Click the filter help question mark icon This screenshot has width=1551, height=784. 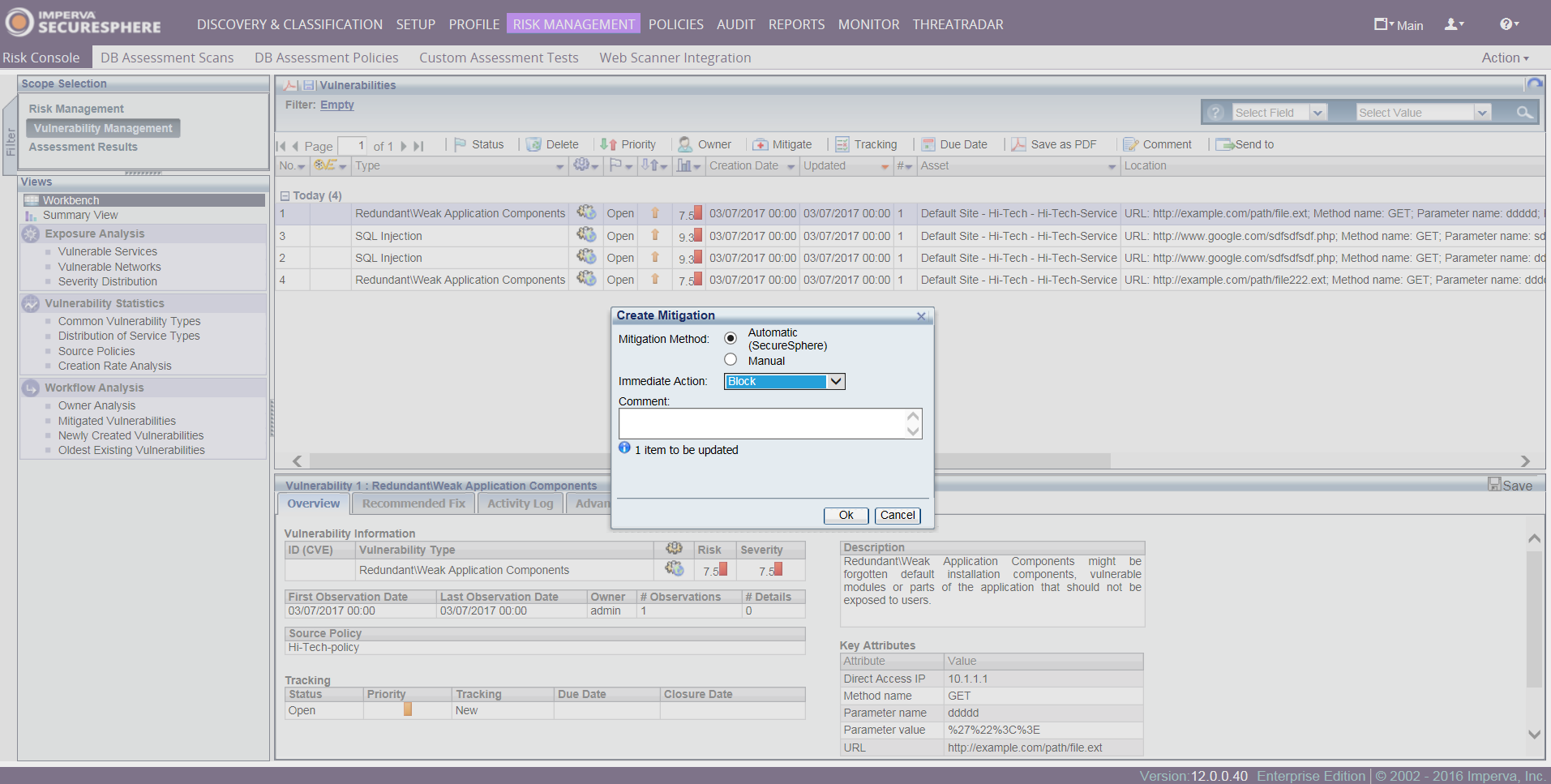pyautogui.click(x=1215, y=113)
